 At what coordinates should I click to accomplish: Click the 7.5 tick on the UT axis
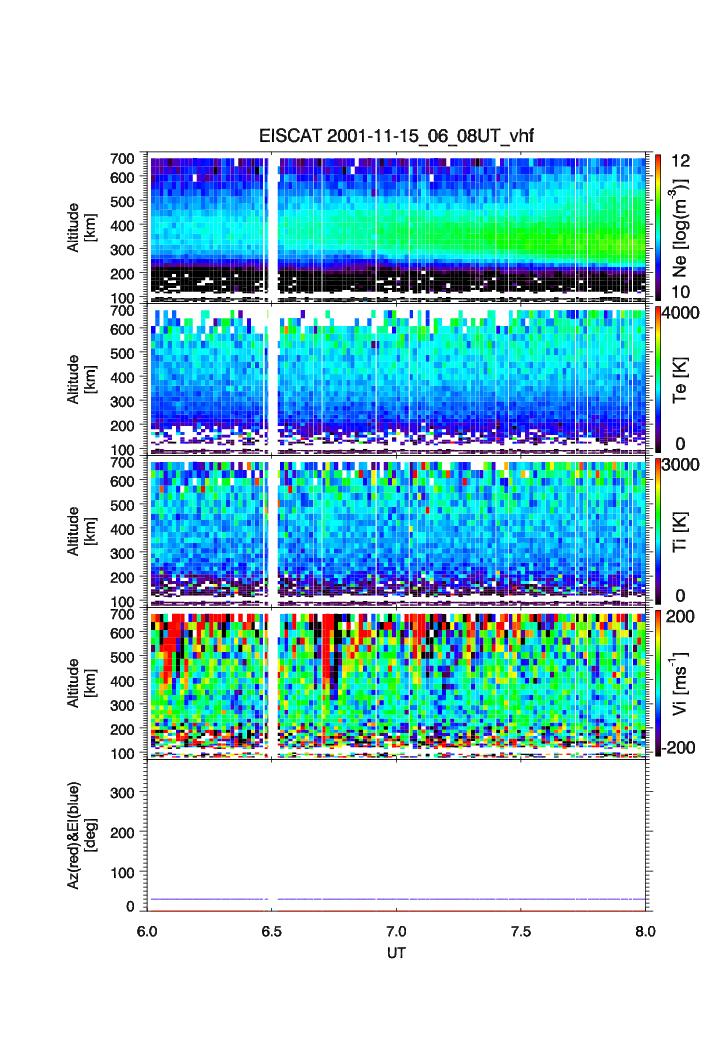tap(521, 930)
